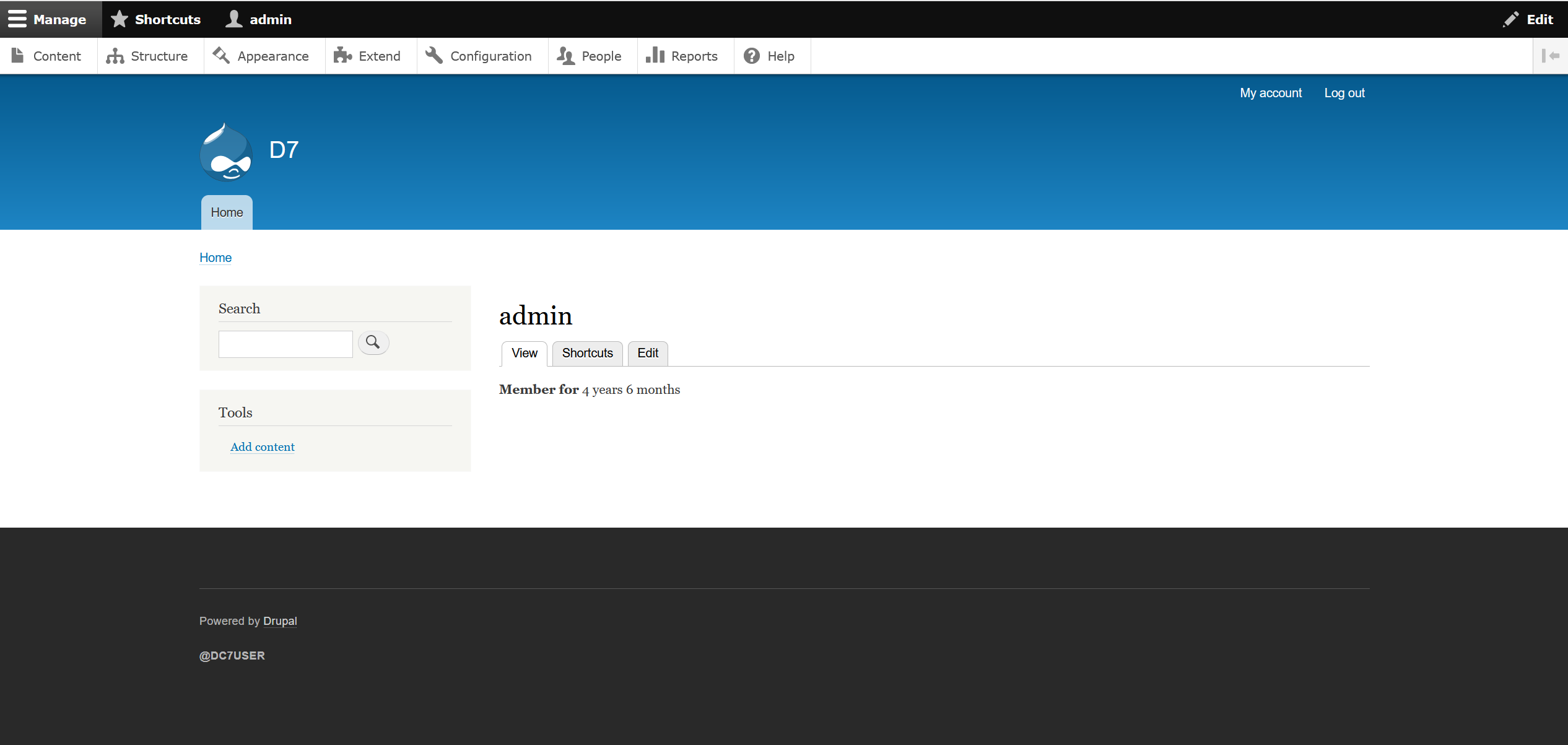Switch to the Shortcuts profile tab
Screen dimensions: 1568x745
[587, 353]
